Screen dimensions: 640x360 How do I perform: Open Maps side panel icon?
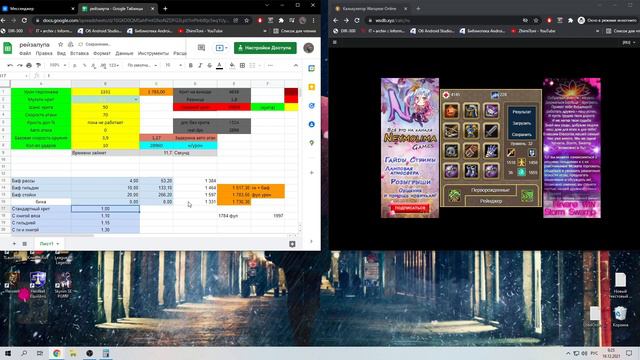pos(311,143)
